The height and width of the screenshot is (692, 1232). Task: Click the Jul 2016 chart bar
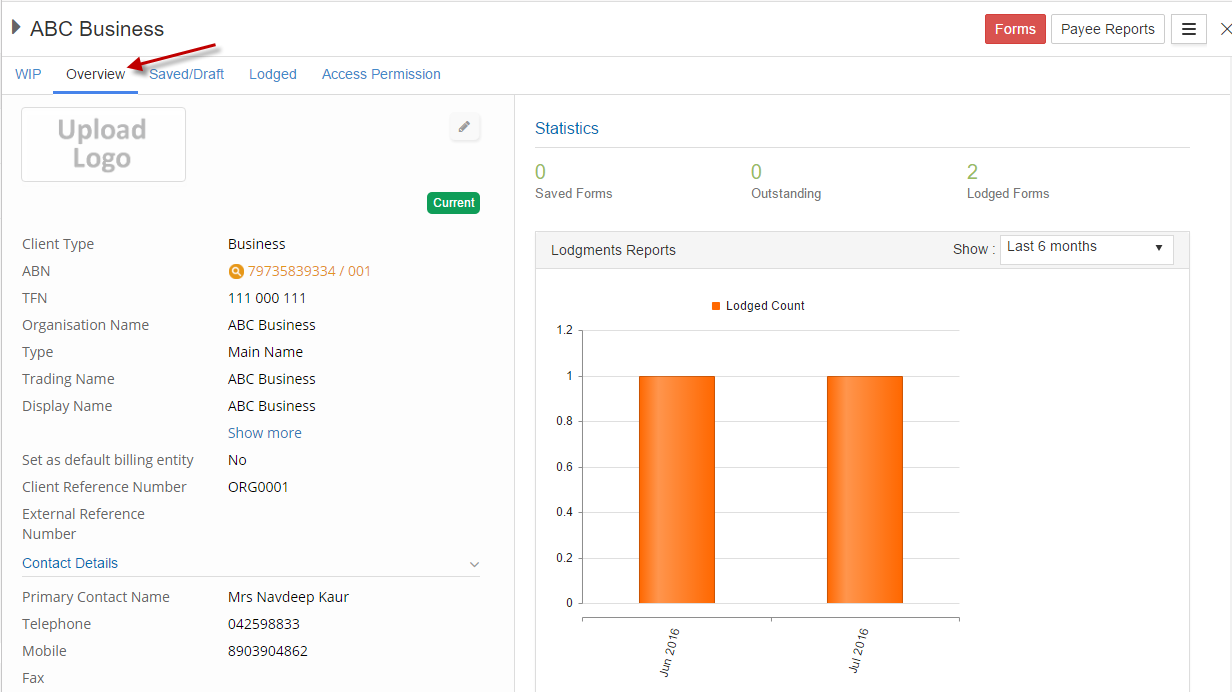(865, 489)
